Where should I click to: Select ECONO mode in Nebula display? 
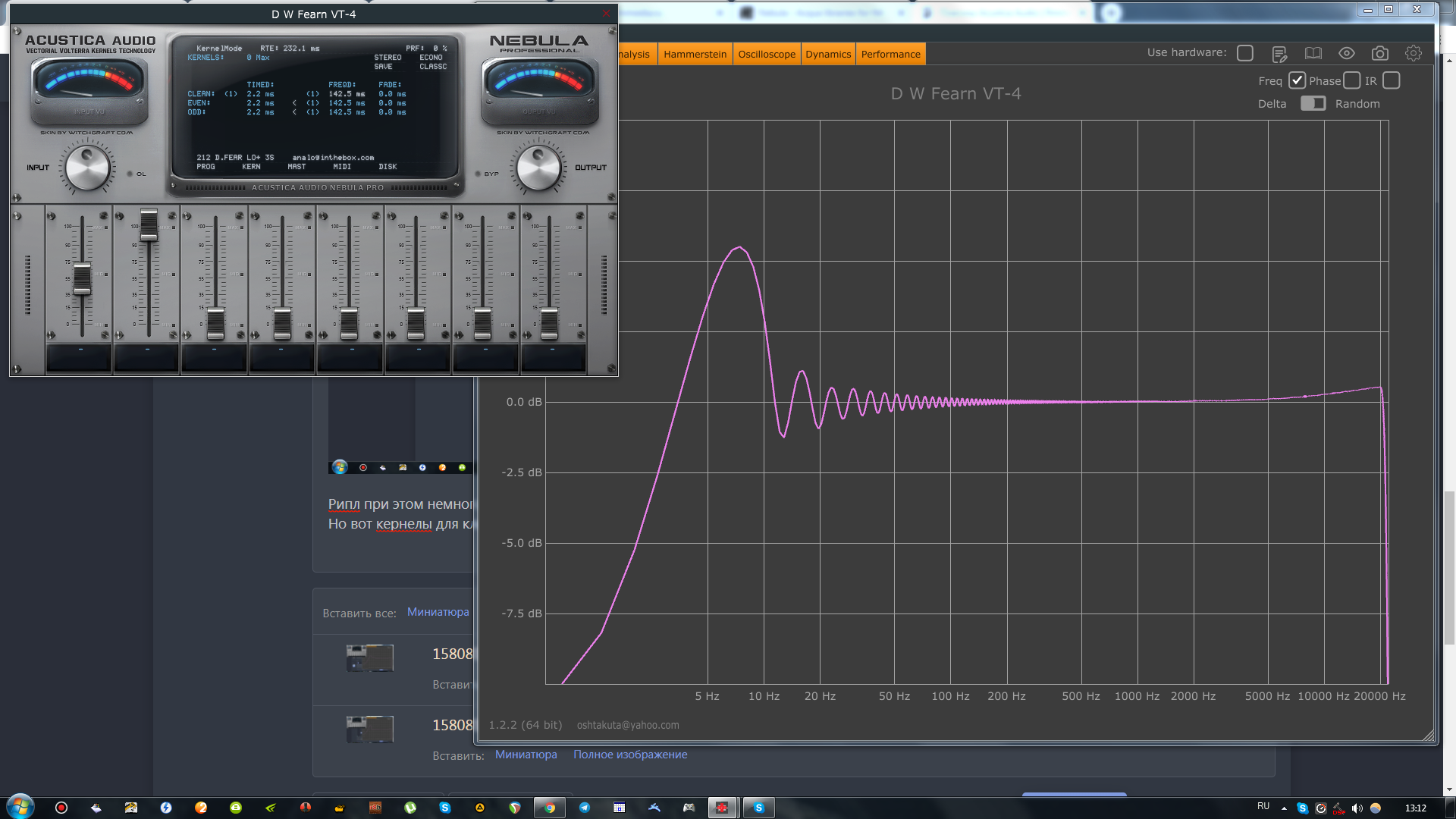point(431,58)
